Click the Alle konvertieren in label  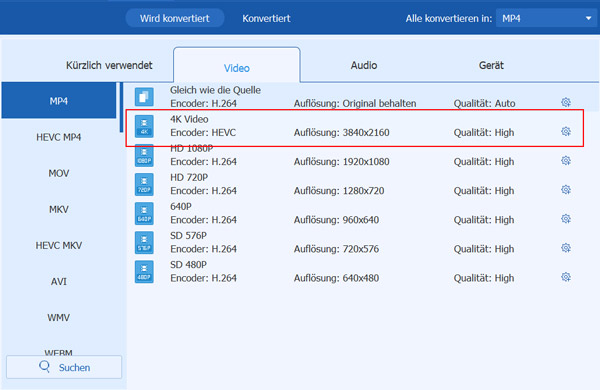[448, 18]
